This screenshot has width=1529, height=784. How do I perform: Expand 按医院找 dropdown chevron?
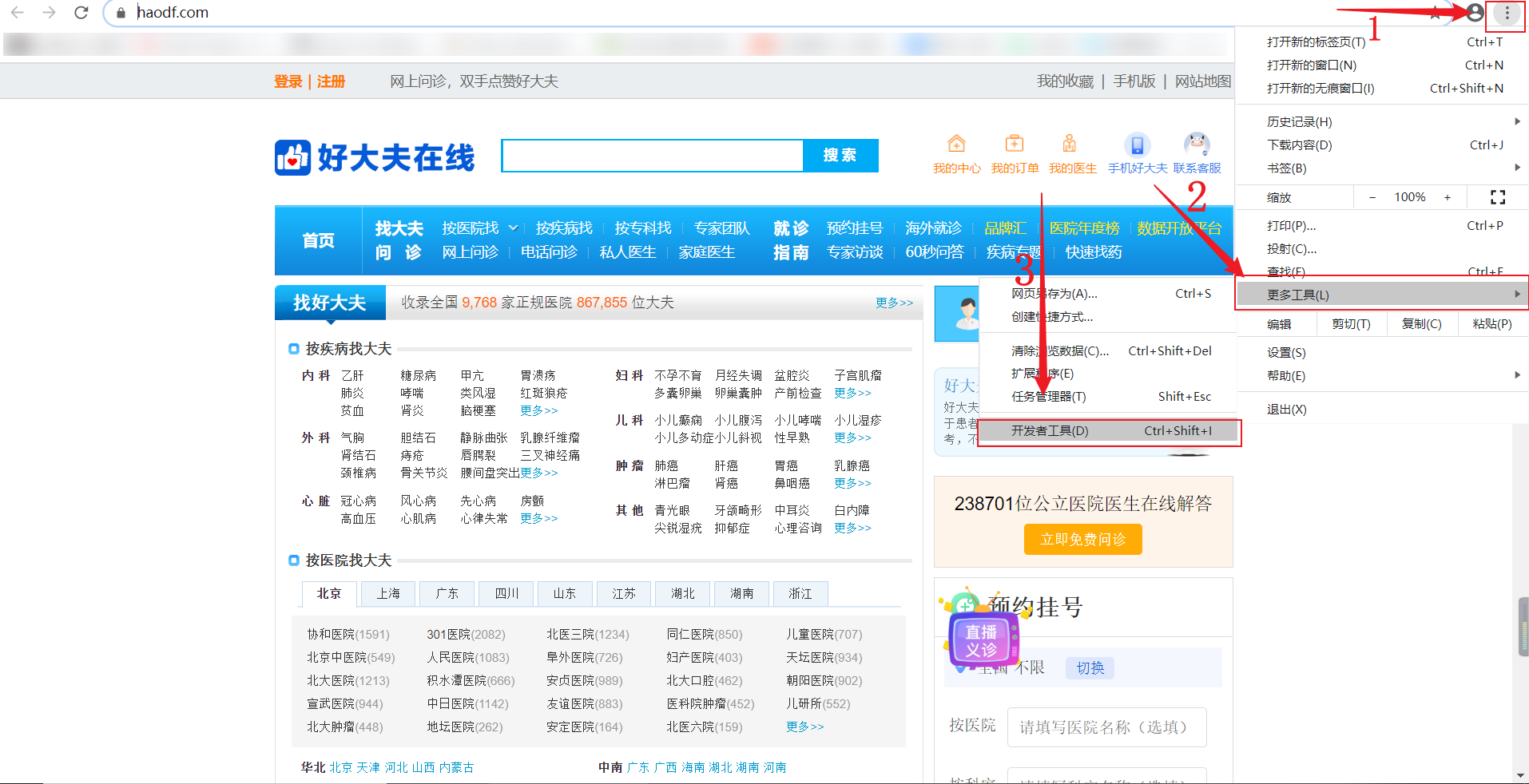(513, 228)
